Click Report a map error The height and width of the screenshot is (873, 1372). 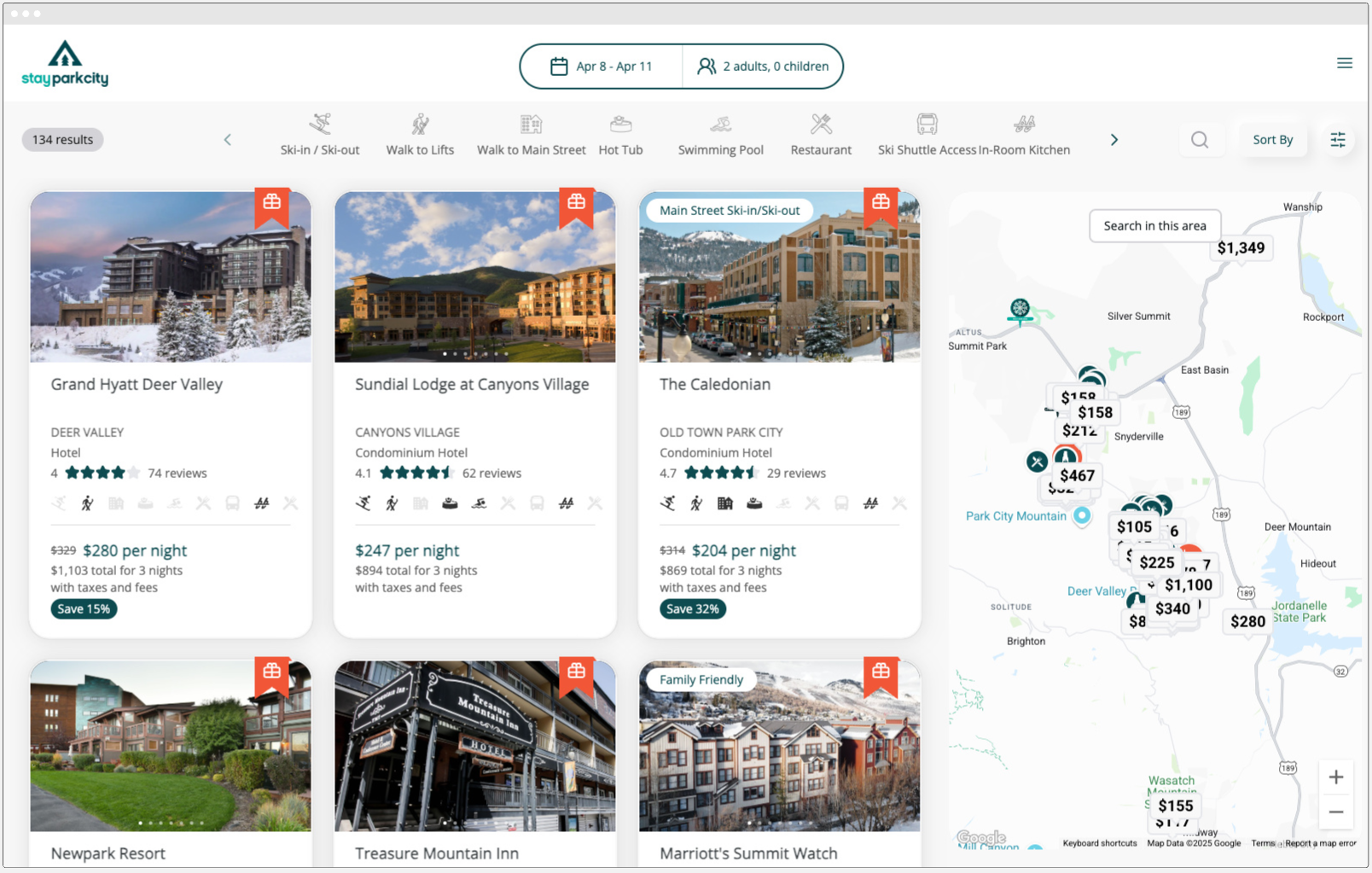tap(1320, 843)
